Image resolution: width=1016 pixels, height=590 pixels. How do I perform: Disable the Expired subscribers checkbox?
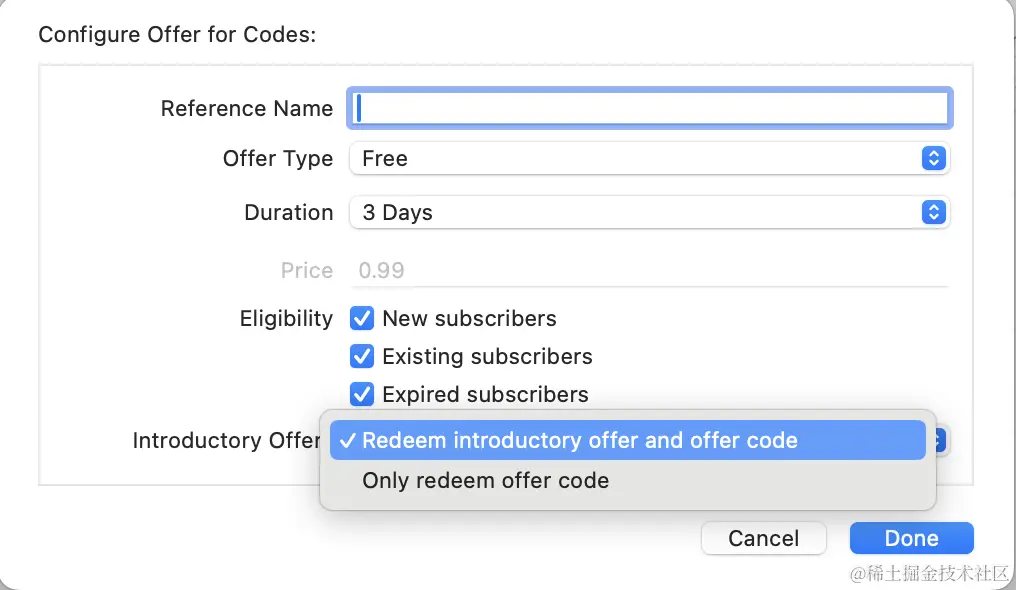[362, 394]
